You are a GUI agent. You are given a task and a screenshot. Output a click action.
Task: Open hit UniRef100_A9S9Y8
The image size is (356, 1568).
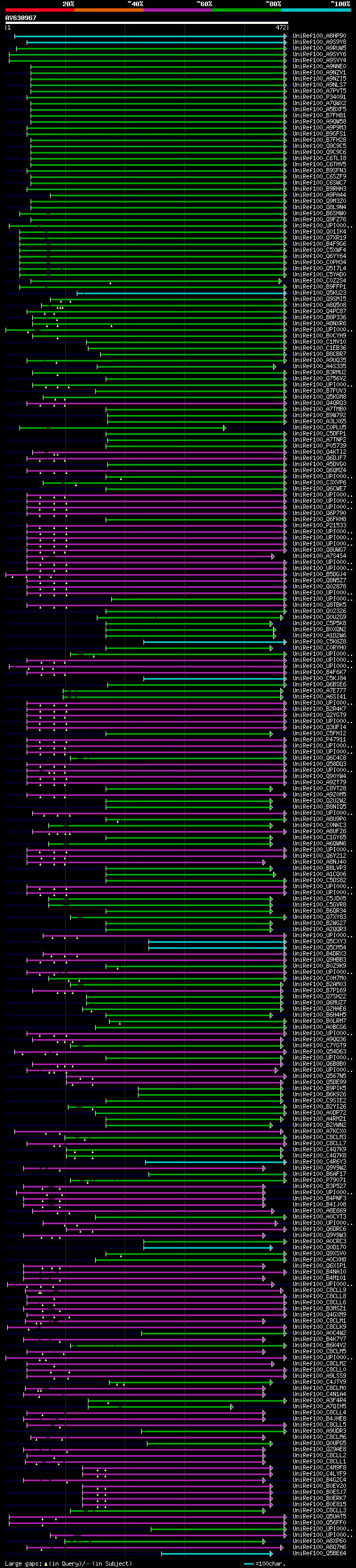point(319,42)
